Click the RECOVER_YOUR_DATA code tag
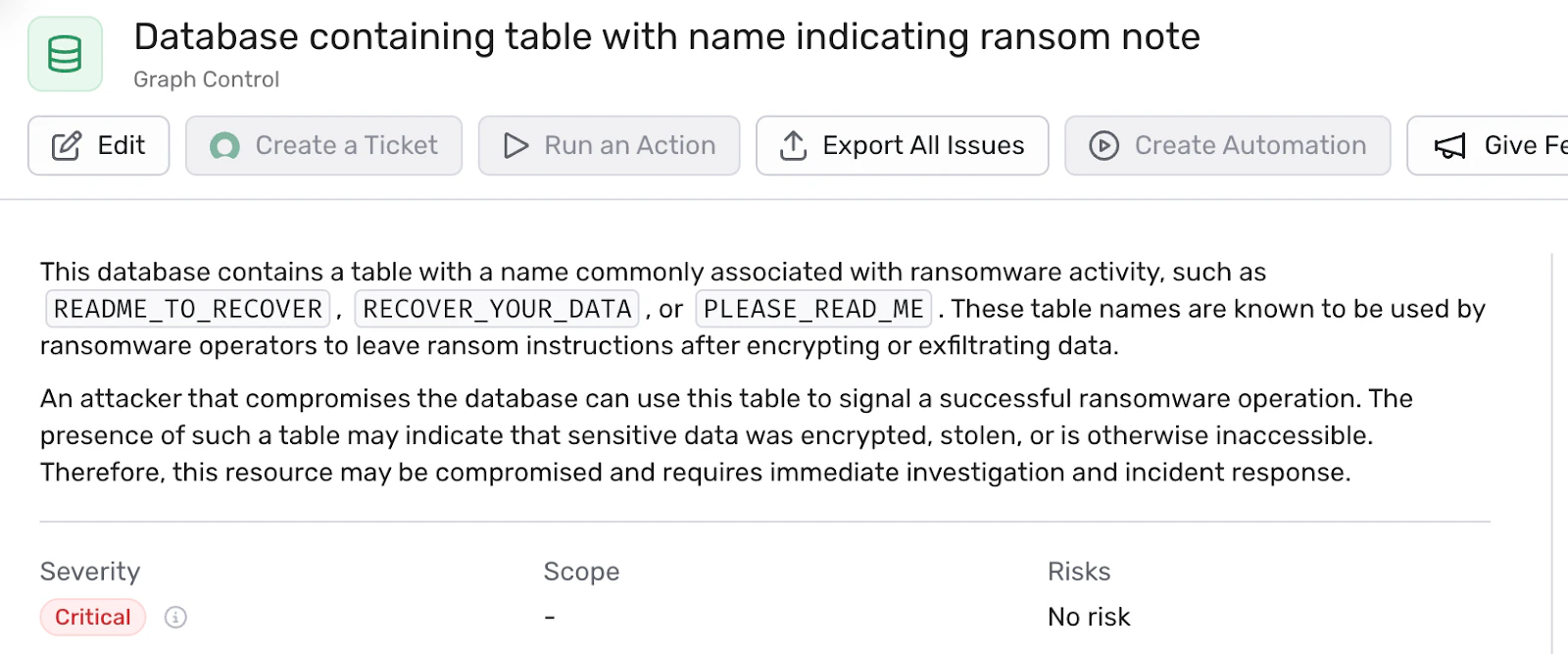The image size is (1568, 654). (x=497, y=309)
